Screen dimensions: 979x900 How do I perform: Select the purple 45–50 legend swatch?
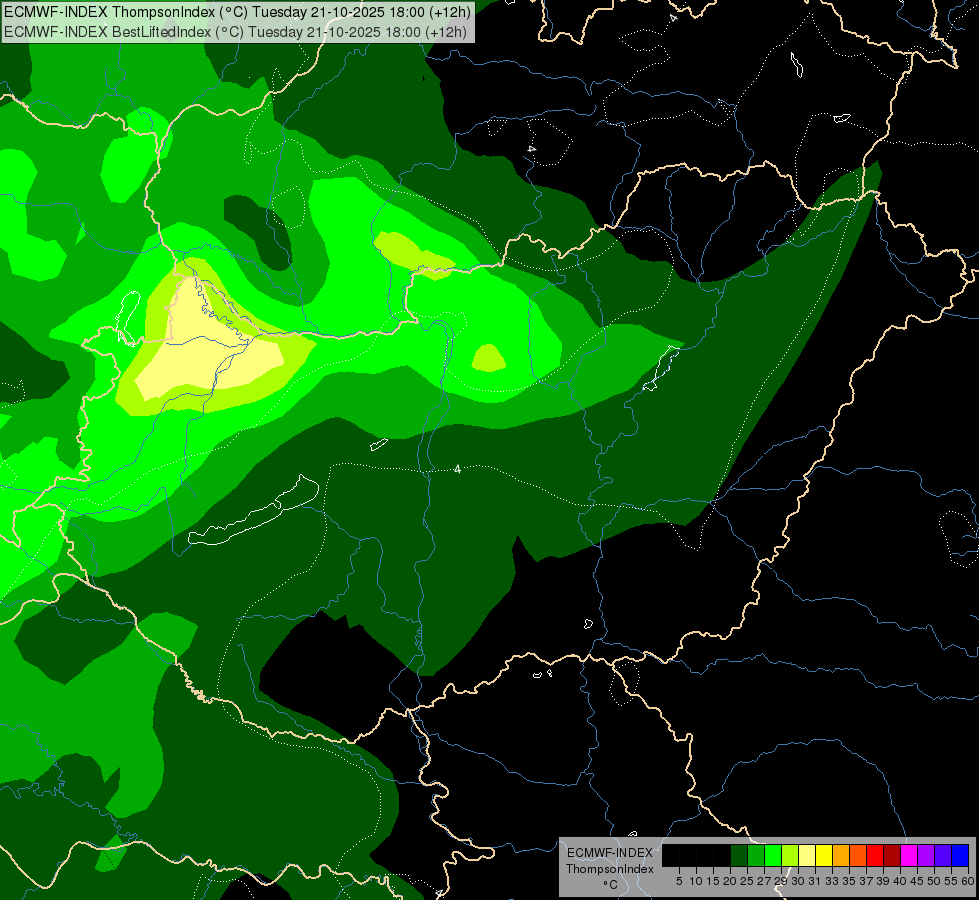point(926,855)
